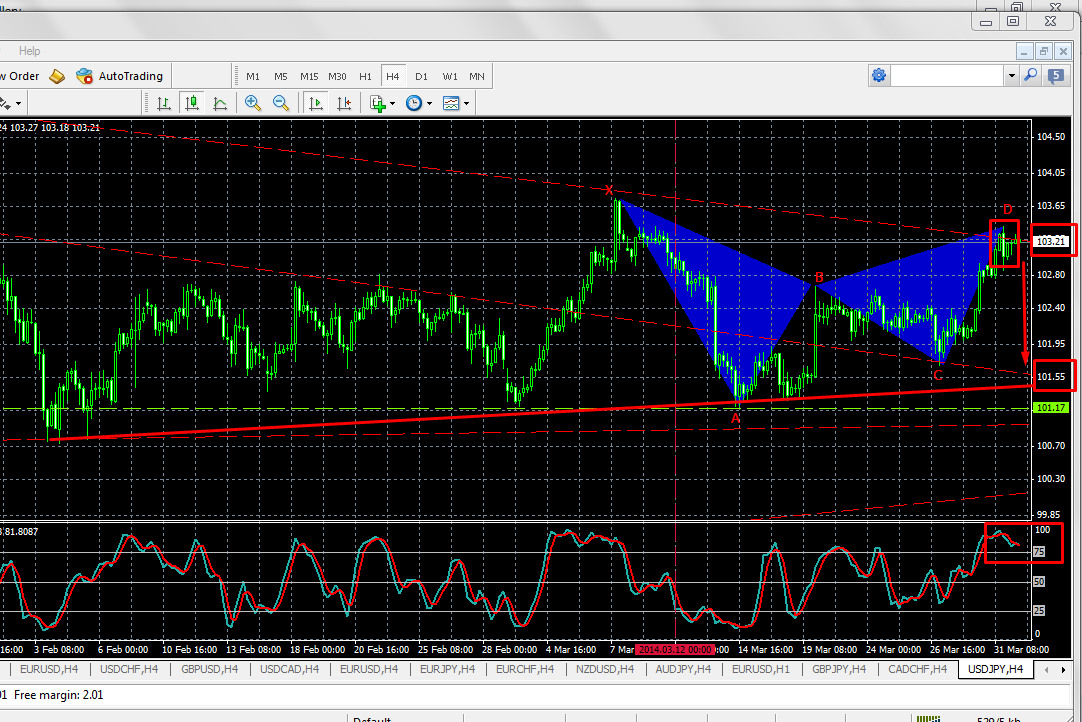The height and width of the screenshot is (722, 1082).
Task: Click pattern point label X on chart
Action: [608, 191]
